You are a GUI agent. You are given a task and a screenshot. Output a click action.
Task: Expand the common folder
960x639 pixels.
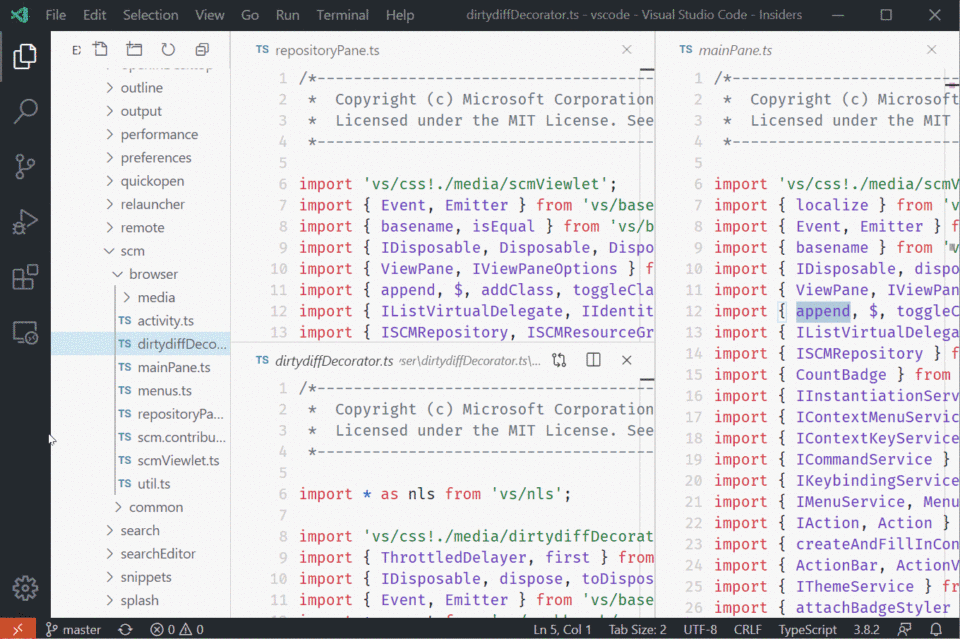(155, 507)
